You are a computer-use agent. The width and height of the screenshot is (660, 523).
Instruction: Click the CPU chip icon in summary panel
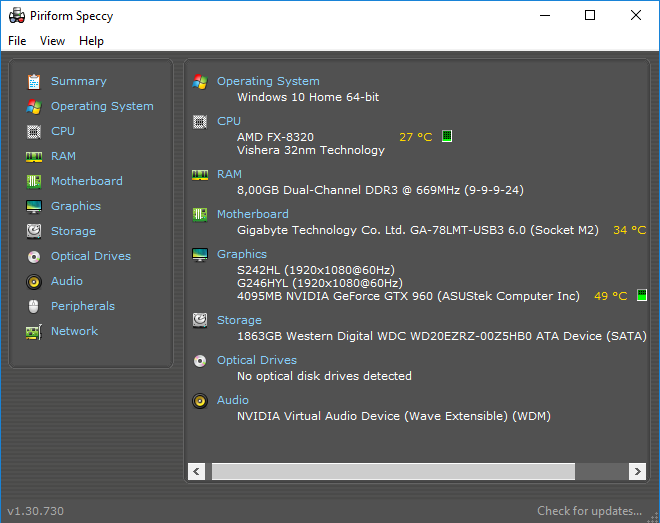200,122
